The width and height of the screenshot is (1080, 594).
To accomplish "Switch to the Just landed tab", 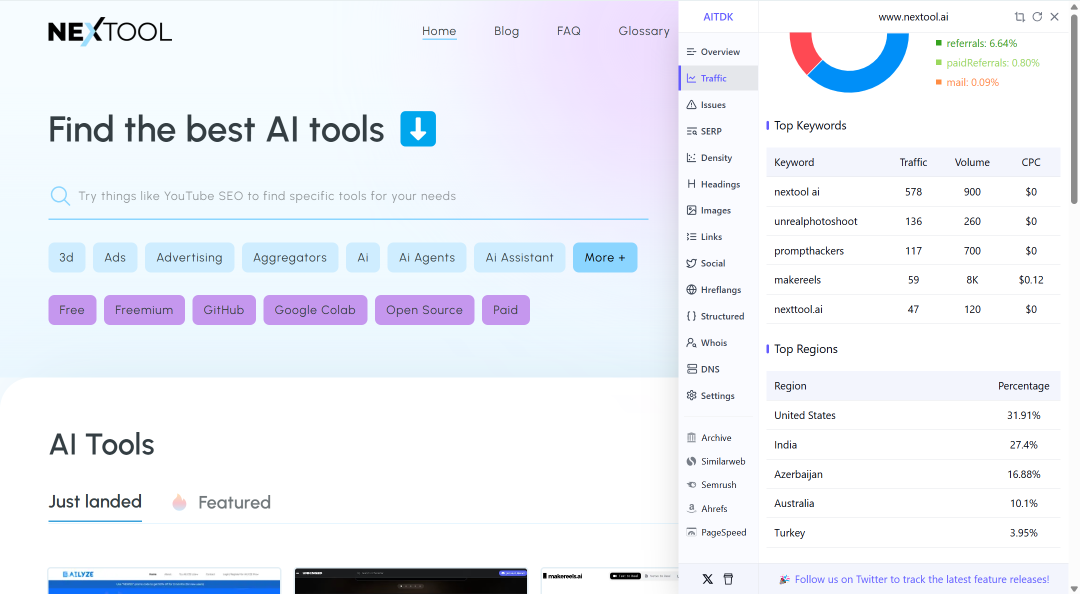I will 95,502.
